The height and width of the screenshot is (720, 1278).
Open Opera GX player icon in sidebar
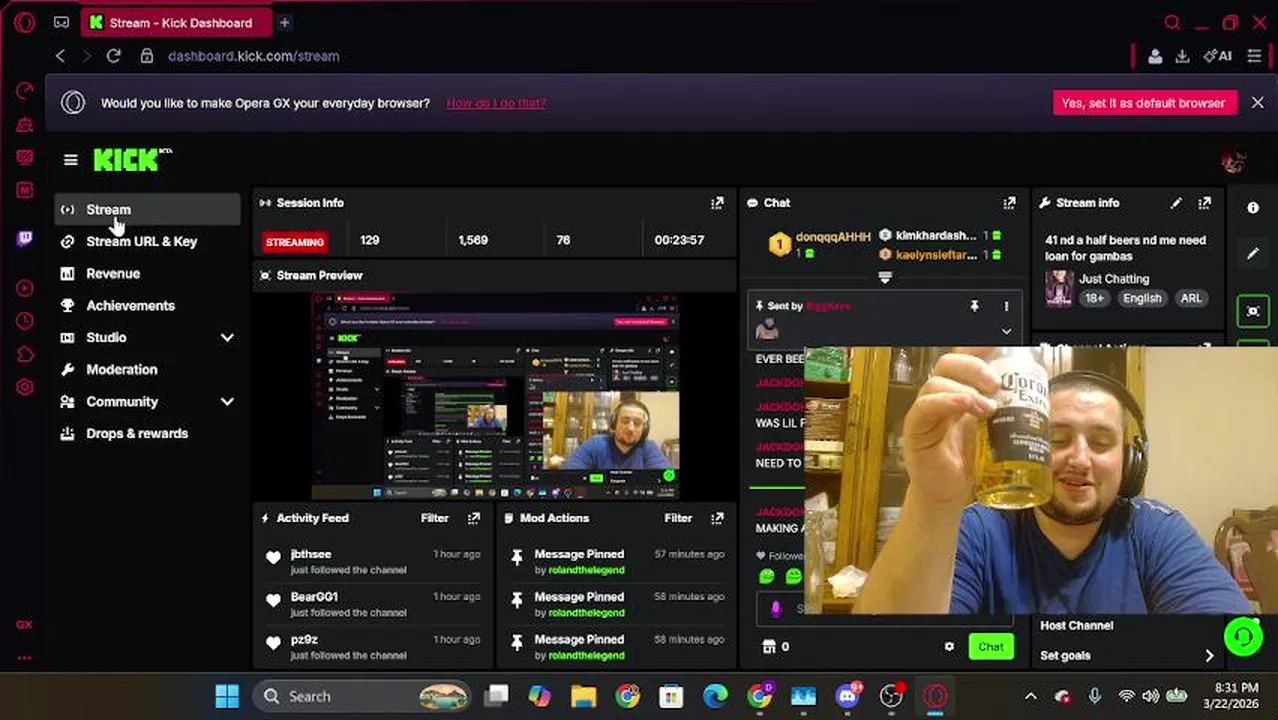coord(25,288)
